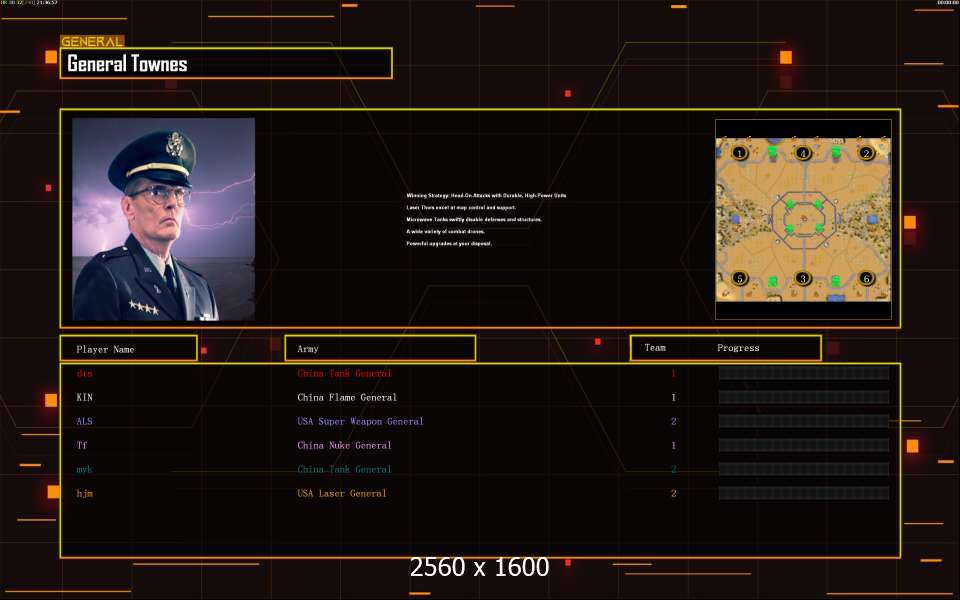Click USA Laser General army entry
Image resolution: width=960 pixels, height=600 pixels.
point(342,493)
